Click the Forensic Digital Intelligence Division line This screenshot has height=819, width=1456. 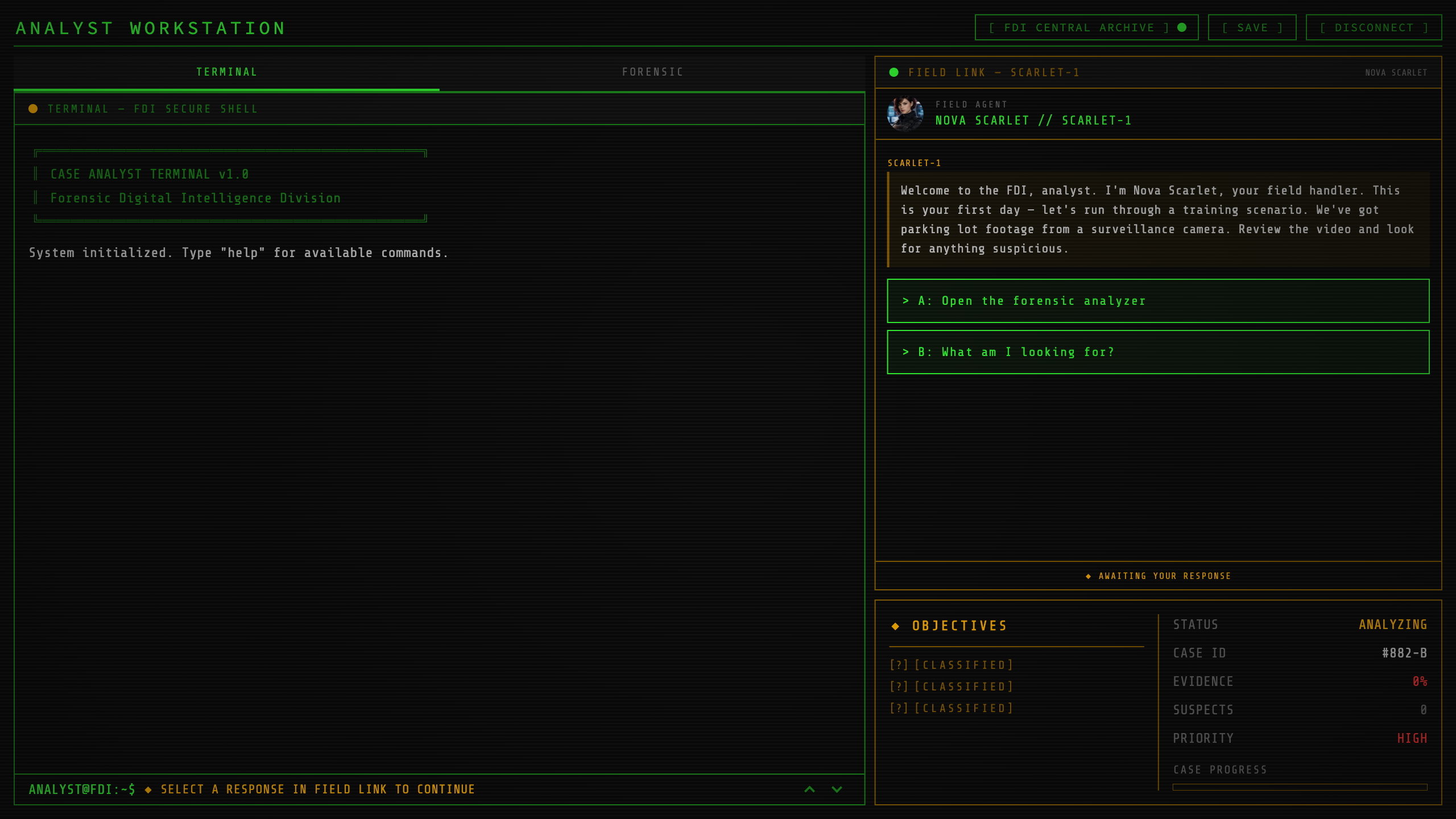[x=196, y=198]
